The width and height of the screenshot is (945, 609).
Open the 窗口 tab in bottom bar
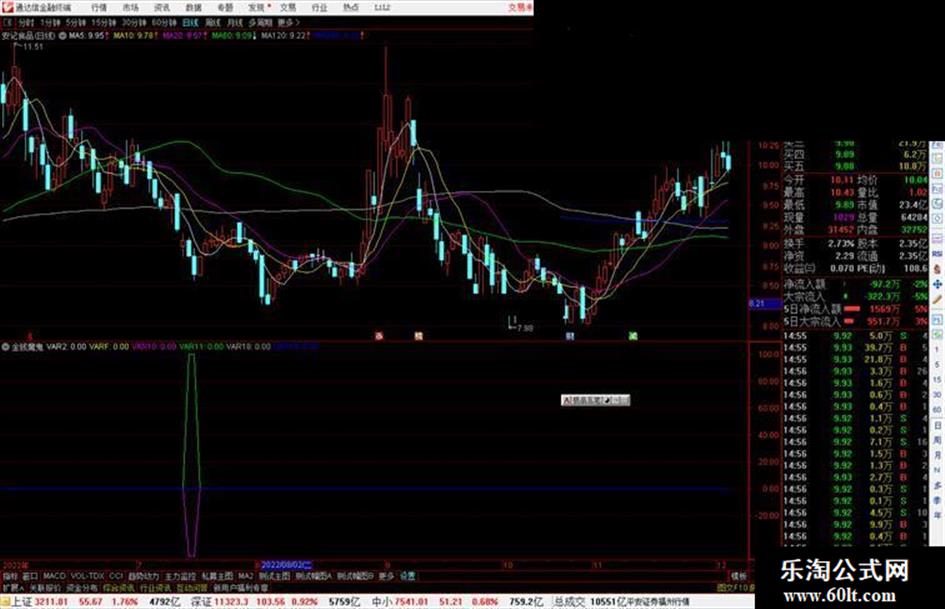[x=30, y=576]
